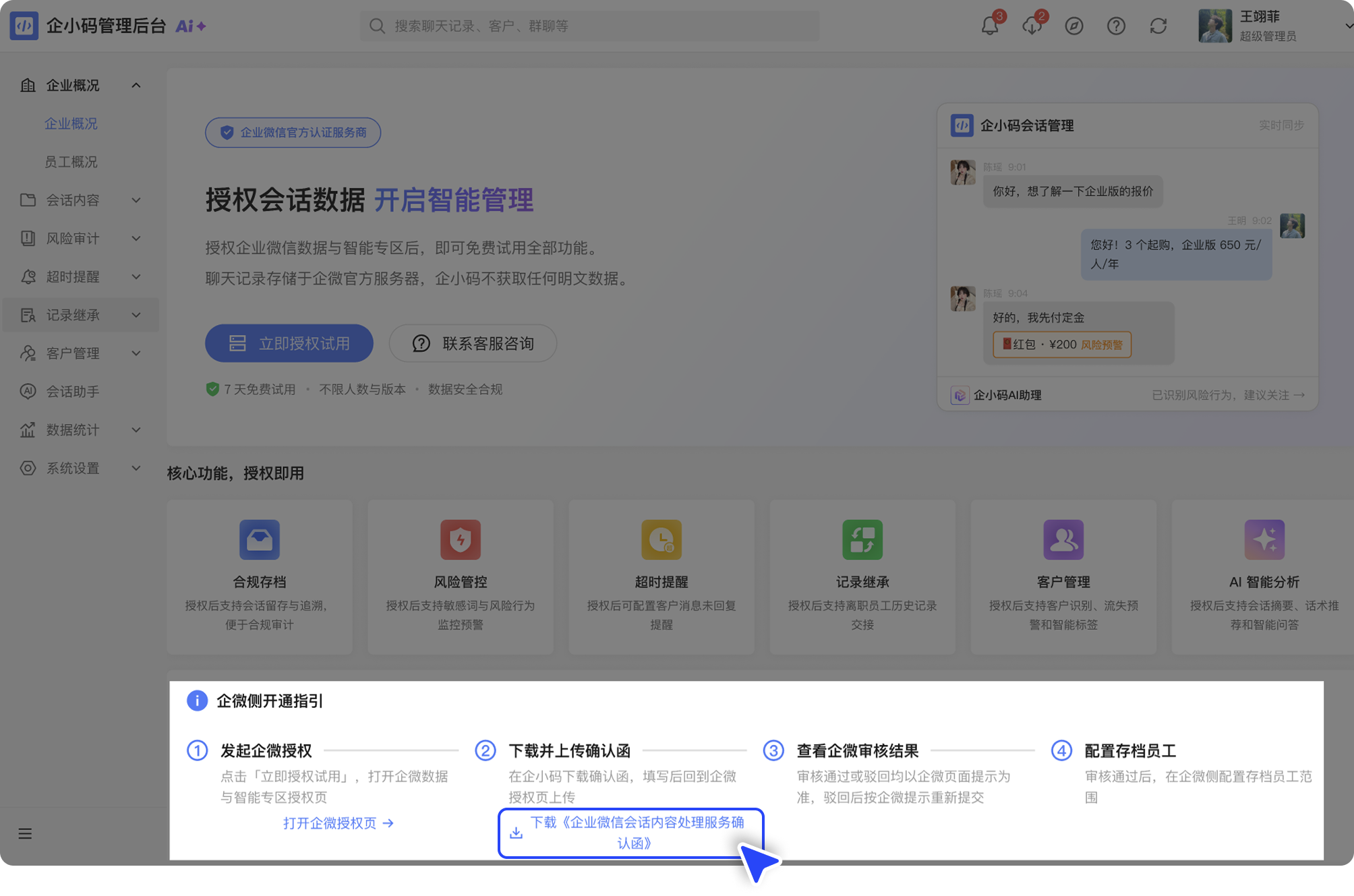Open the 打开企微授权页 link
The image size is (1354, 896).
tap(338, 823)
